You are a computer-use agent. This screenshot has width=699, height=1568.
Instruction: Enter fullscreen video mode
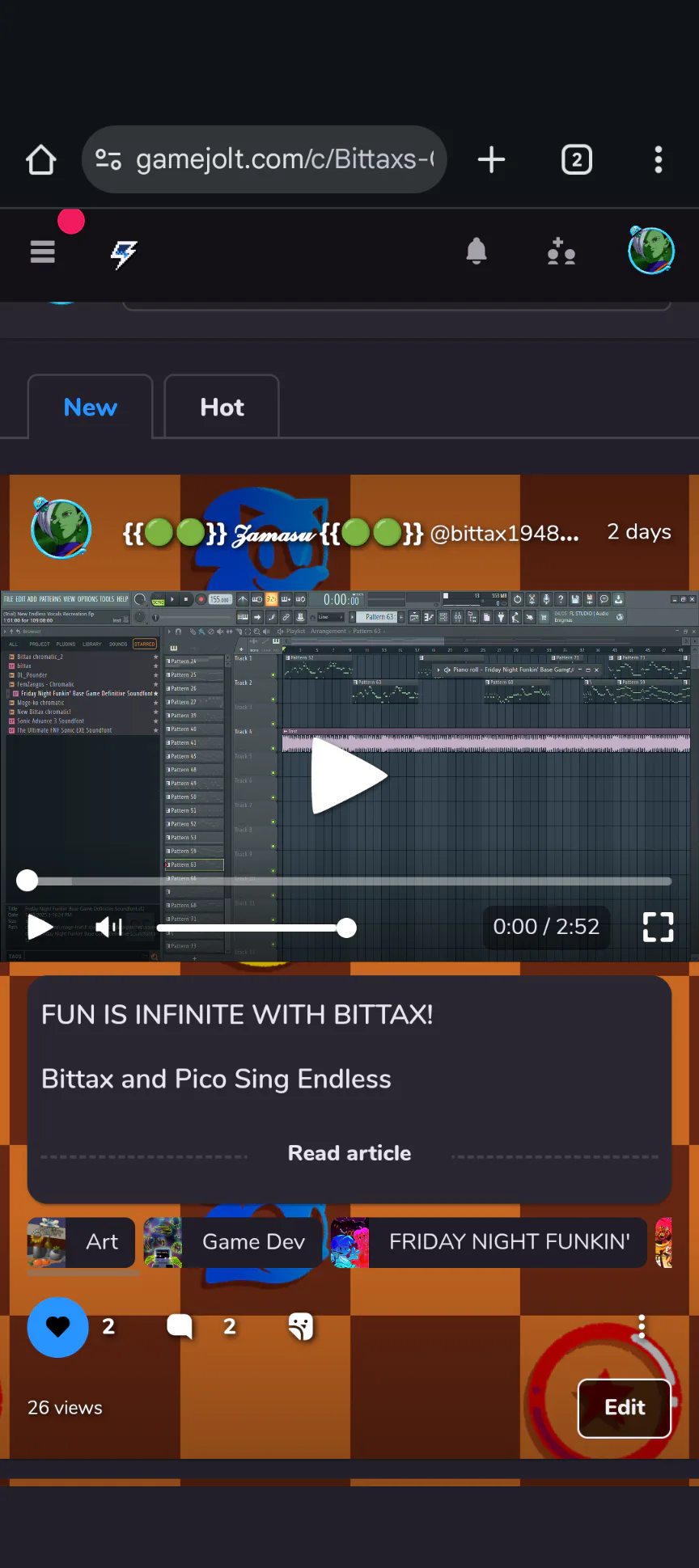658,927
